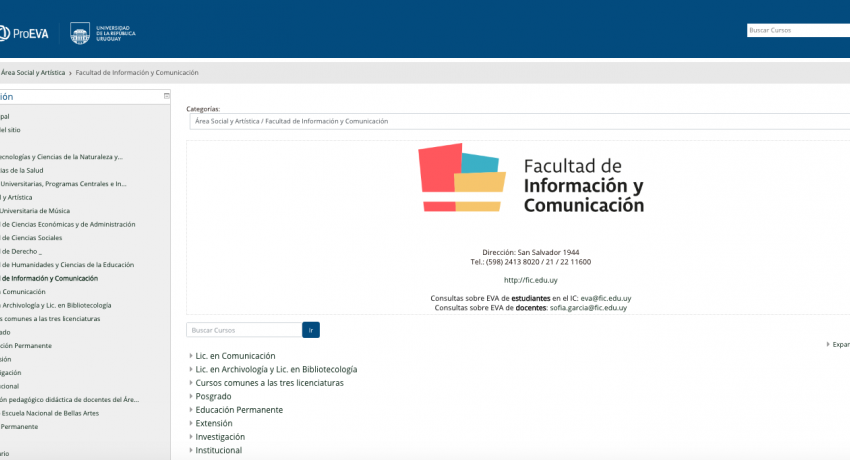Image resolution: width=850 pixels, height=460 pixels.
Task: Focus the top Buscar Cursos search field
Action: (x=798, y=30)
